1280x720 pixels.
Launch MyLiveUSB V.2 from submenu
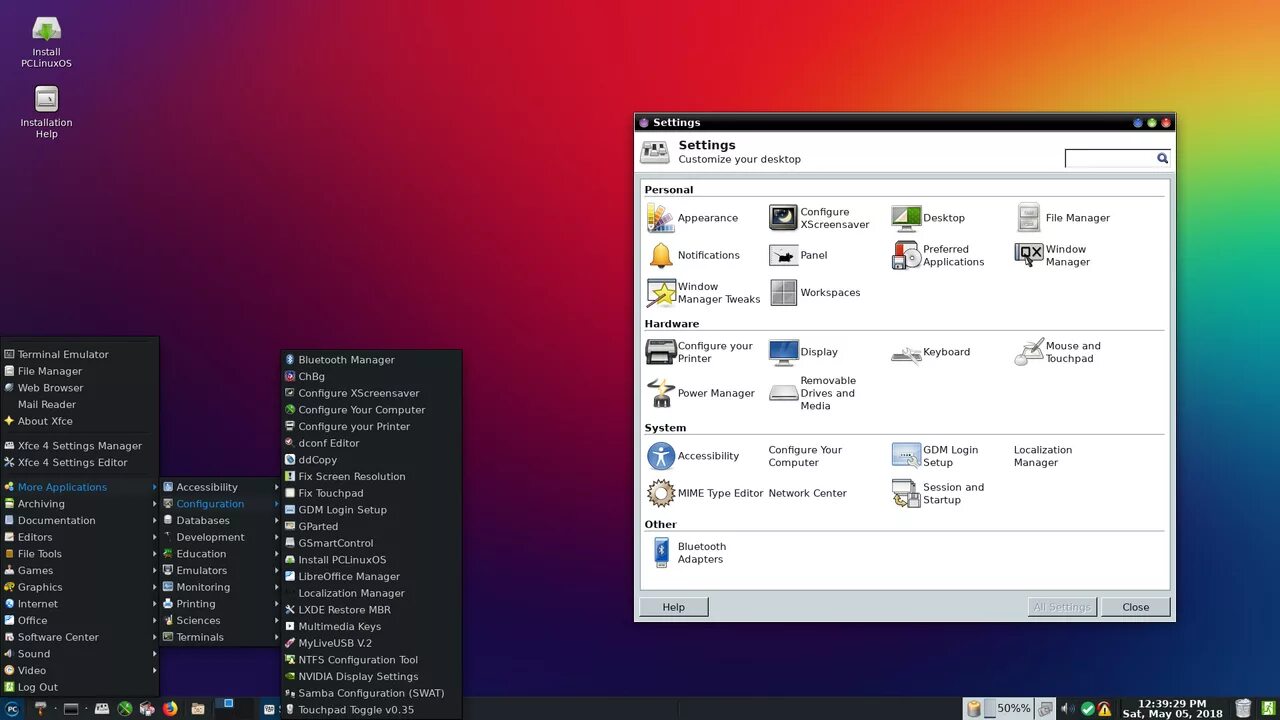pos(372,643)
